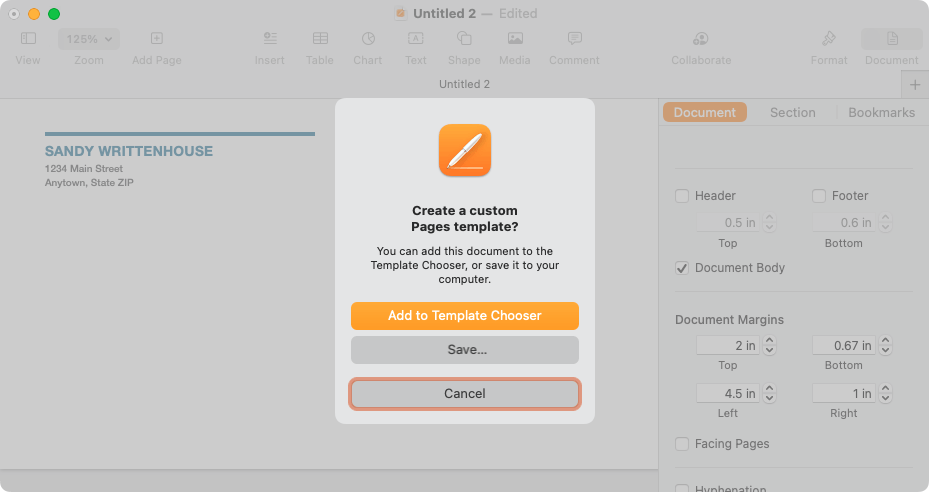
Task: Click the Header top distance stepper
Action: click(x=770, y=222)
